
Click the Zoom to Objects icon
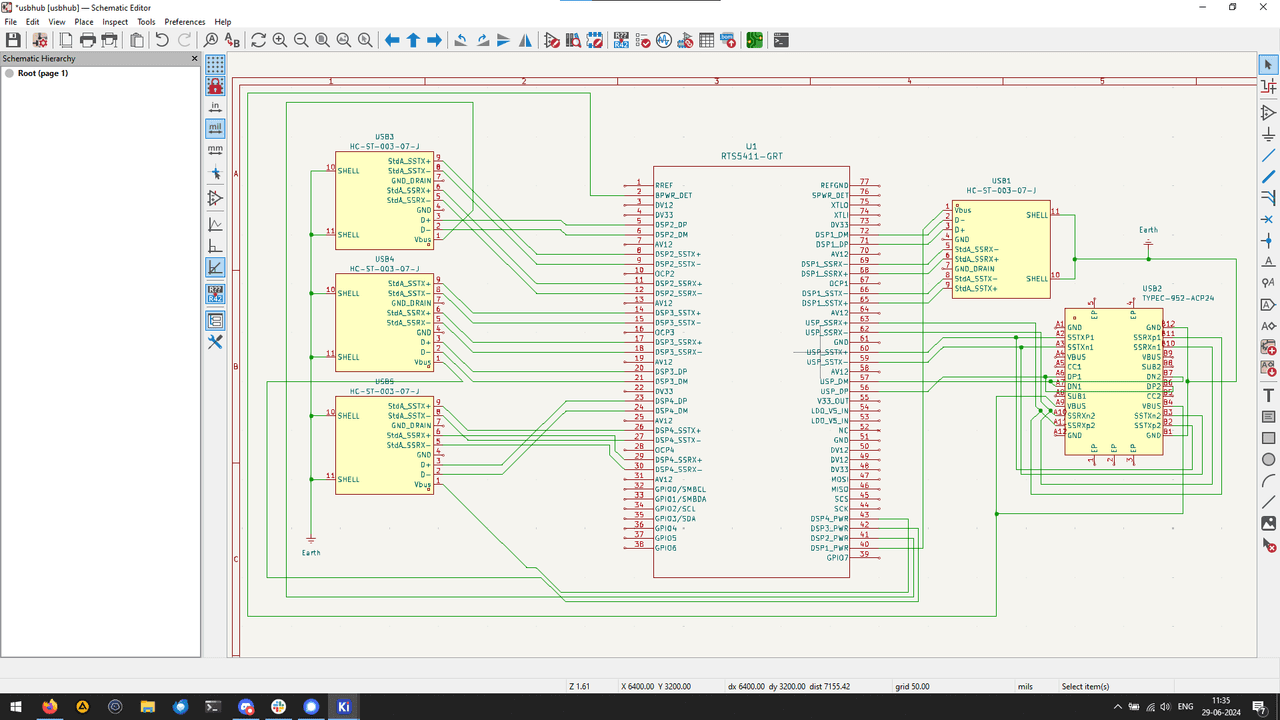(x=344, y=40)
